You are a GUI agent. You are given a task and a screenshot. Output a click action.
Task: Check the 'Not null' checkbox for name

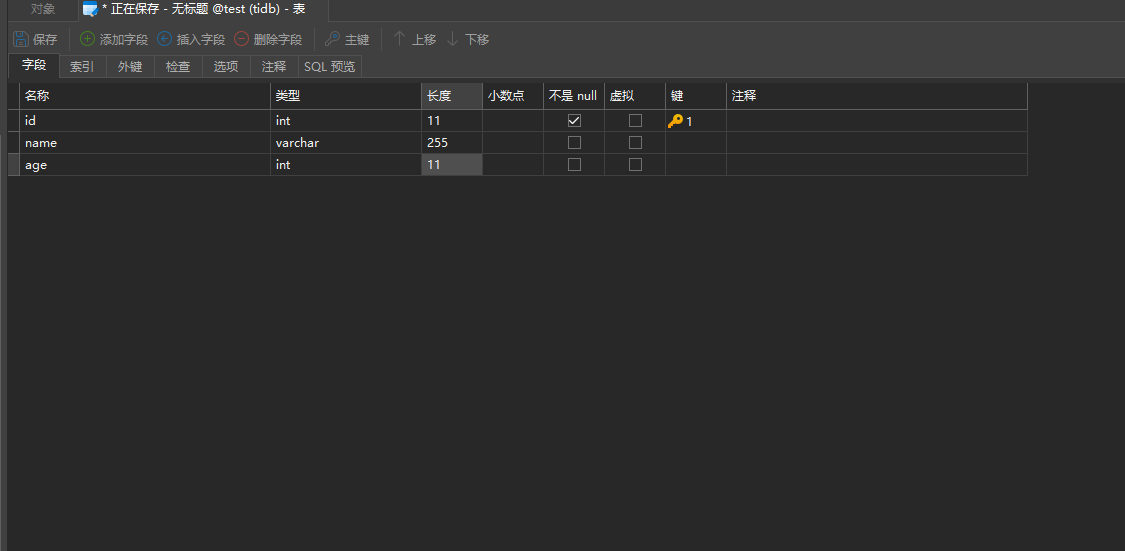pos(574,143)
